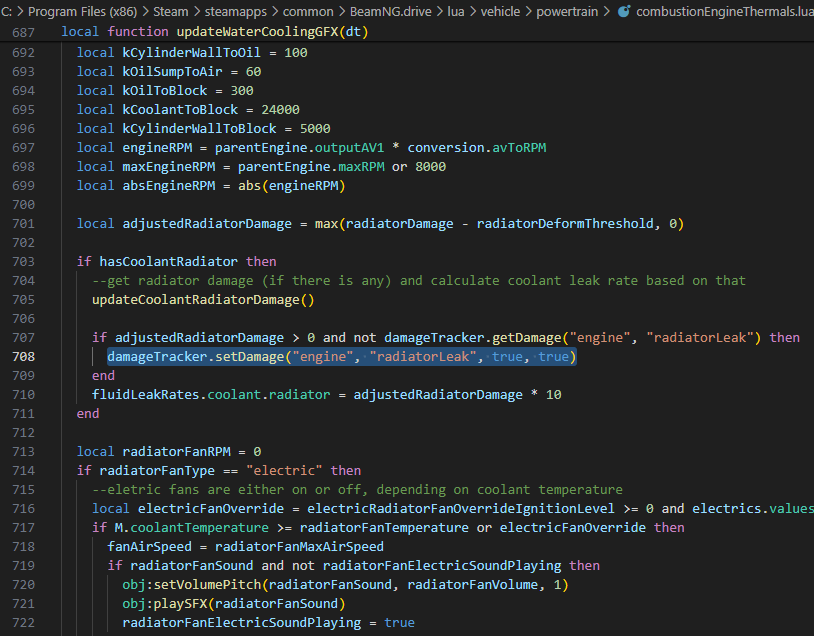This screenshot has width=814, height=636.
Task: Expand chevron between common and BeamNG.drive
Action: (x=342, y=11)
